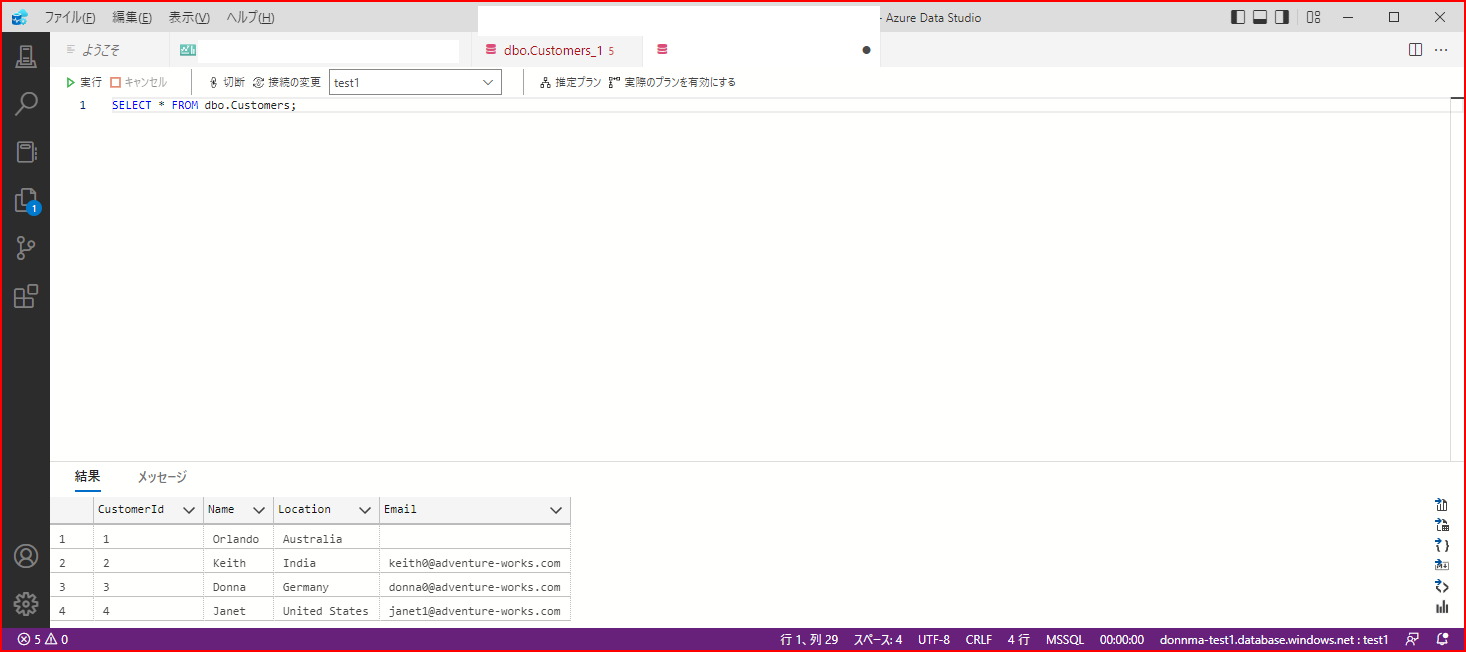Click MSSQL language mode in status bar

(x=1065, y=639)
